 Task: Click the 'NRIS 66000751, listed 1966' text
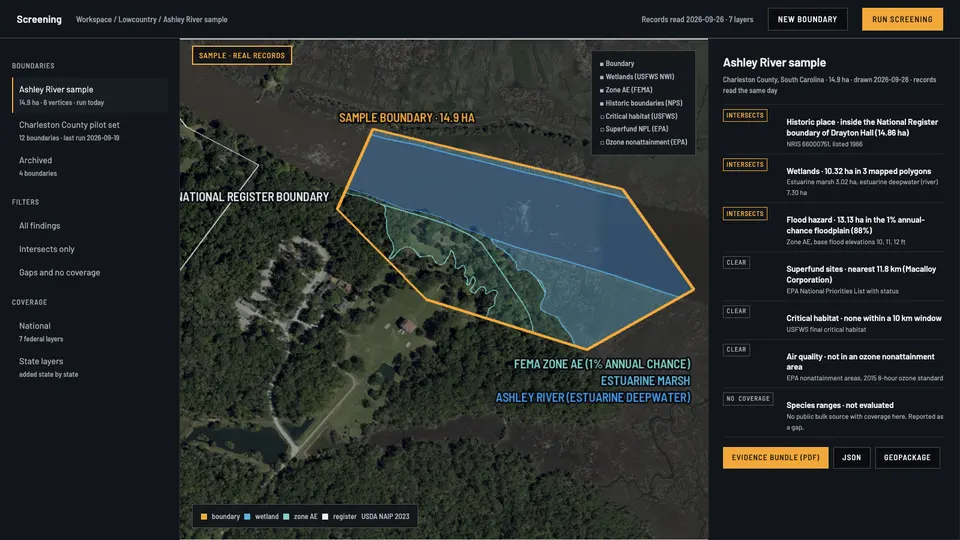tap(824, 144)
